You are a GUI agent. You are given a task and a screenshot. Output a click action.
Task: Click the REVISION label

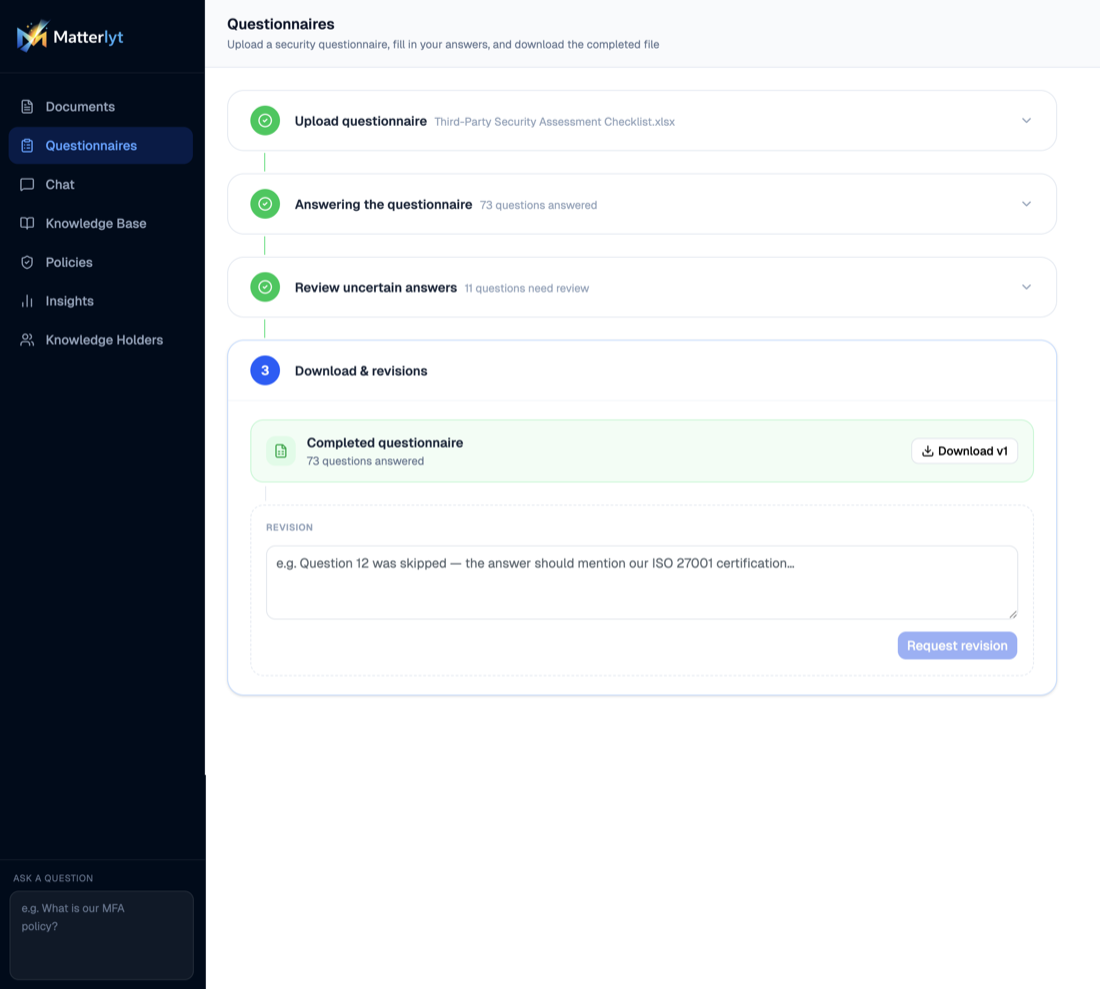click(x=289, y=527)
